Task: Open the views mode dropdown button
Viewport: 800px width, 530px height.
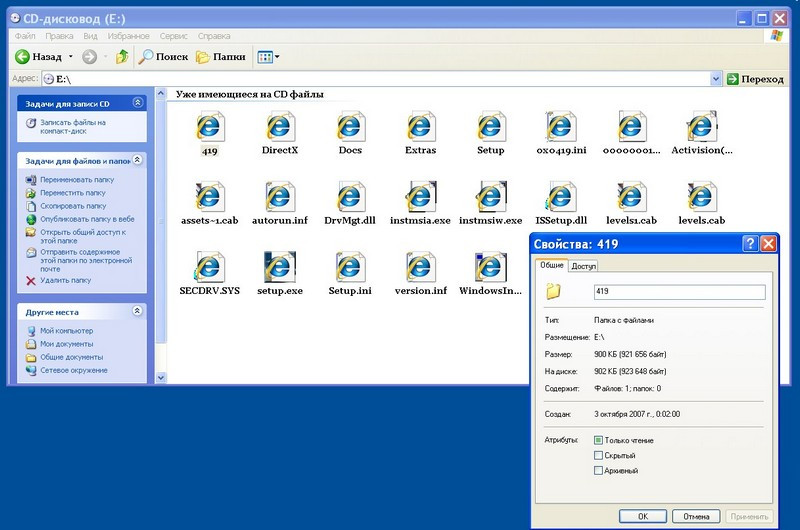Action: (x=268, y=57)
